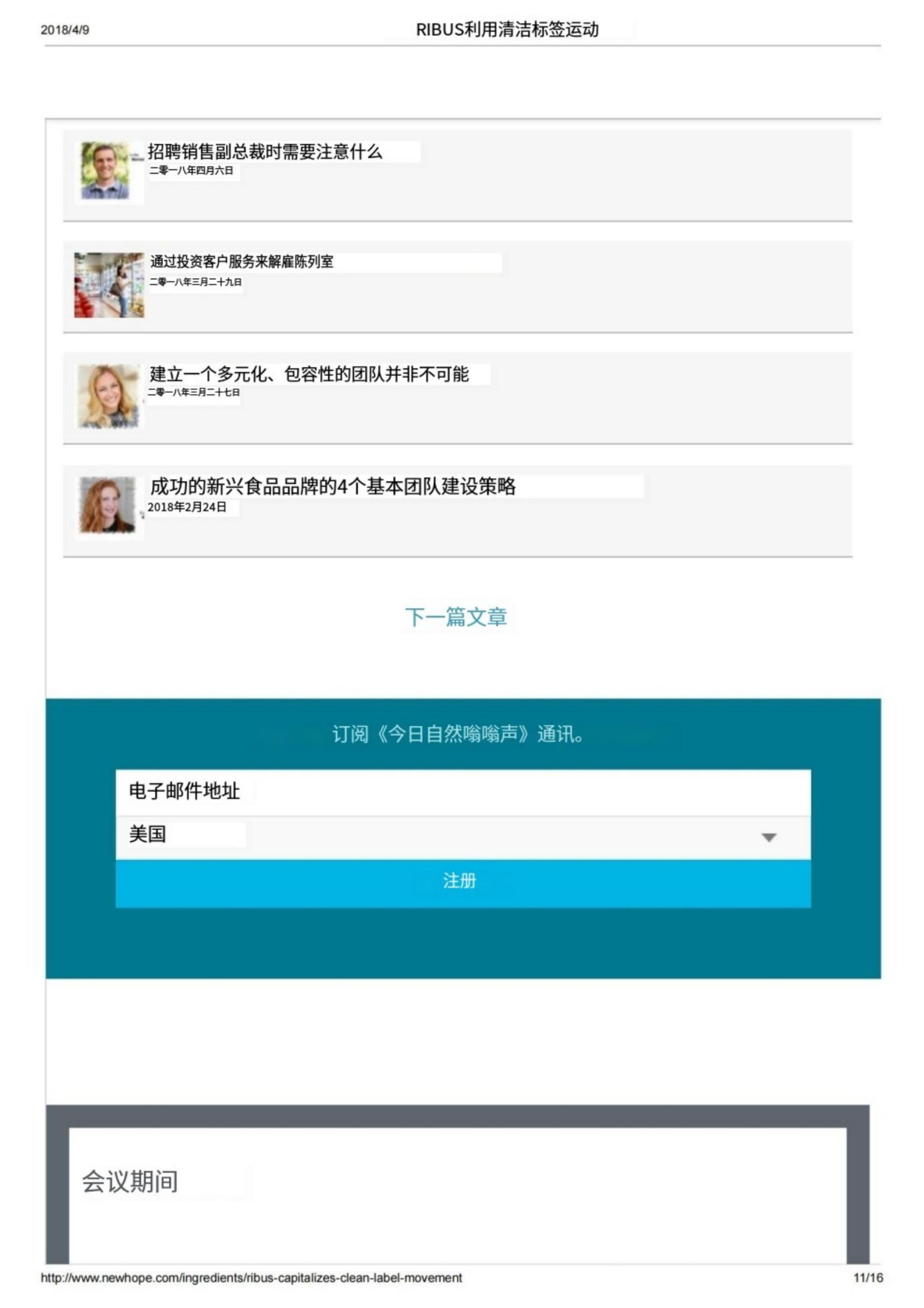
Task: Open headline 建立一个多元化、包容性的团队并非不可能
Action: tap(309, 374)
